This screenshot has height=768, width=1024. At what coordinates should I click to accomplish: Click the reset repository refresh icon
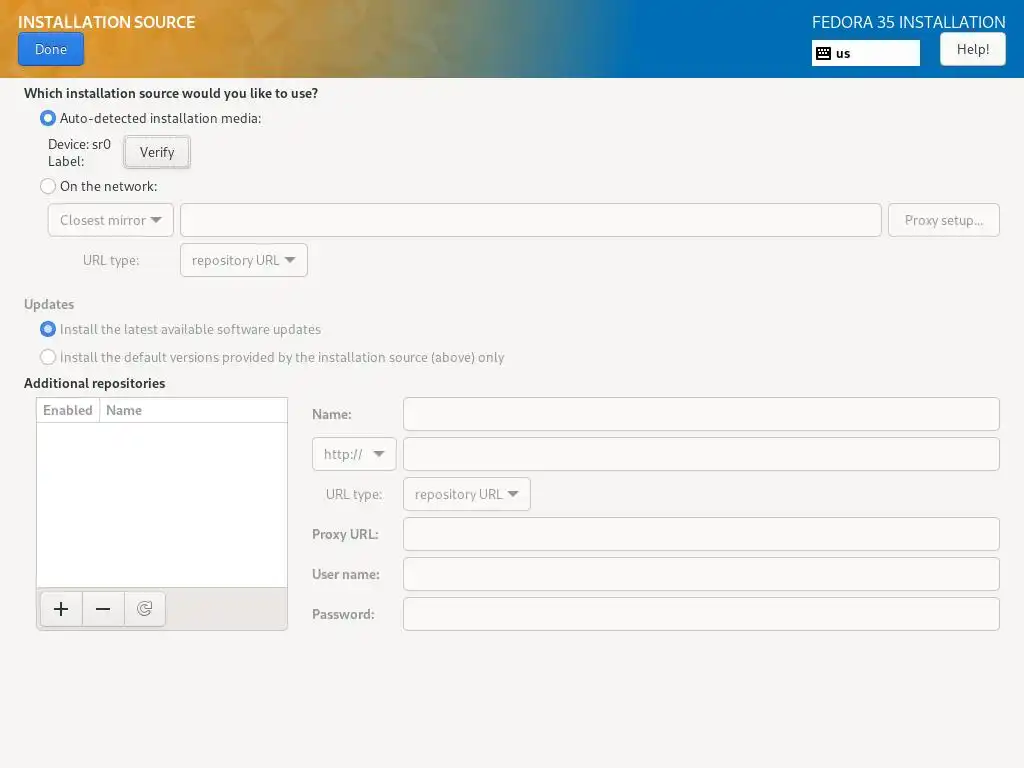tap(144, 609)
